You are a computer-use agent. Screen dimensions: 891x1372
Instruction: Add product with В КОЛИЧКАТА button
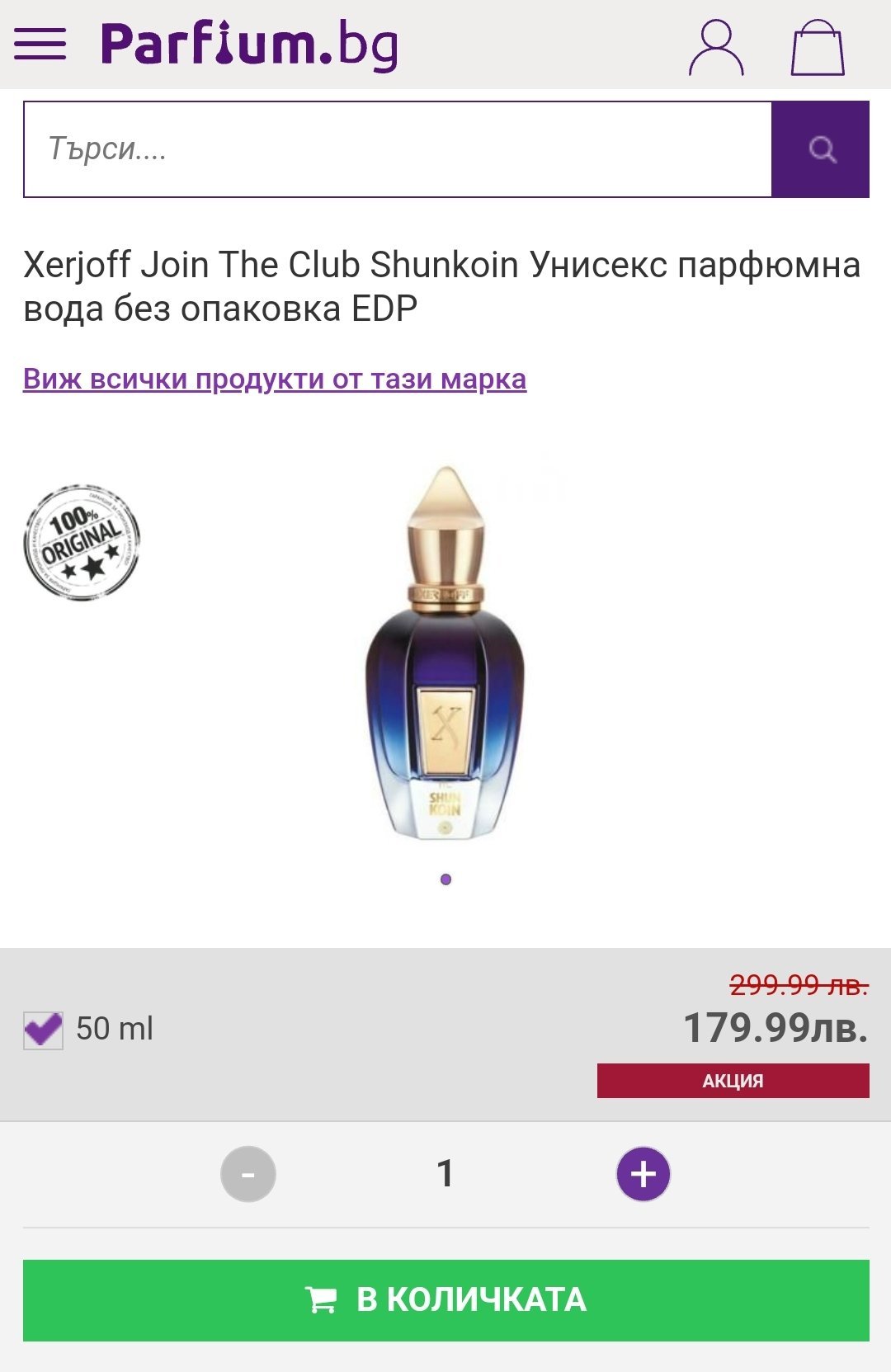[446, 1300]
